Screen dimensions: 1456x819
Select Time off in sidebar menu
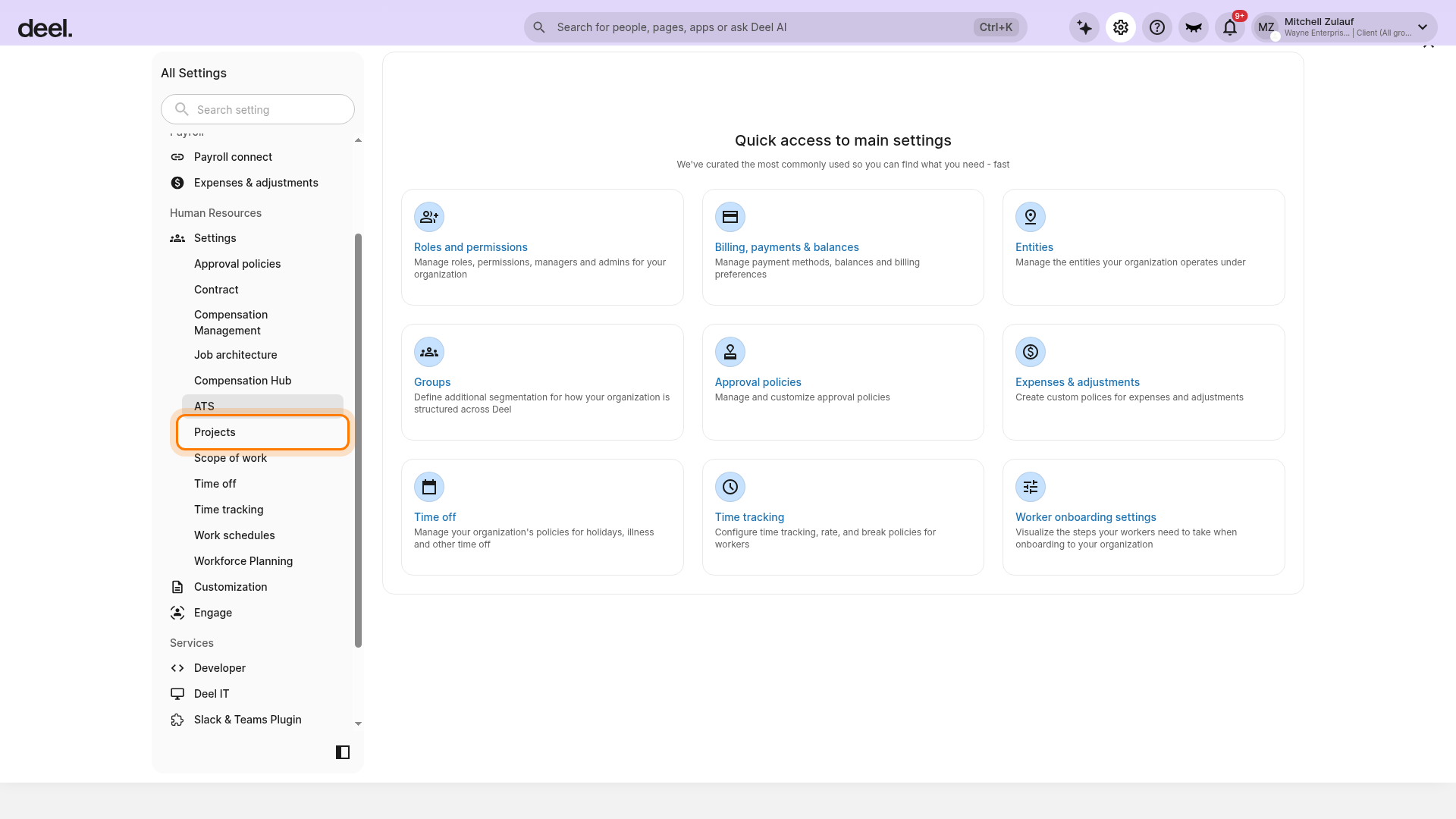coord(215,484)
